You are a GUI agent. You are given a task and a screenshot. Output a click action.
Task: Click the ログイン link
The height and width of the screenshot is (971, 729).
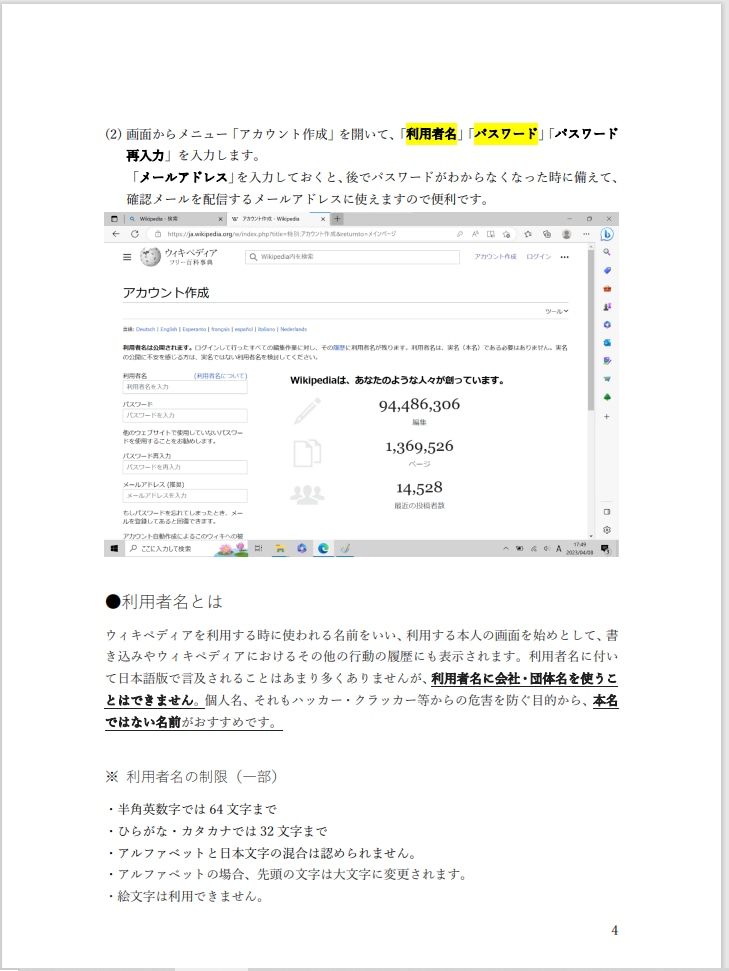click(x=538, y=256)
